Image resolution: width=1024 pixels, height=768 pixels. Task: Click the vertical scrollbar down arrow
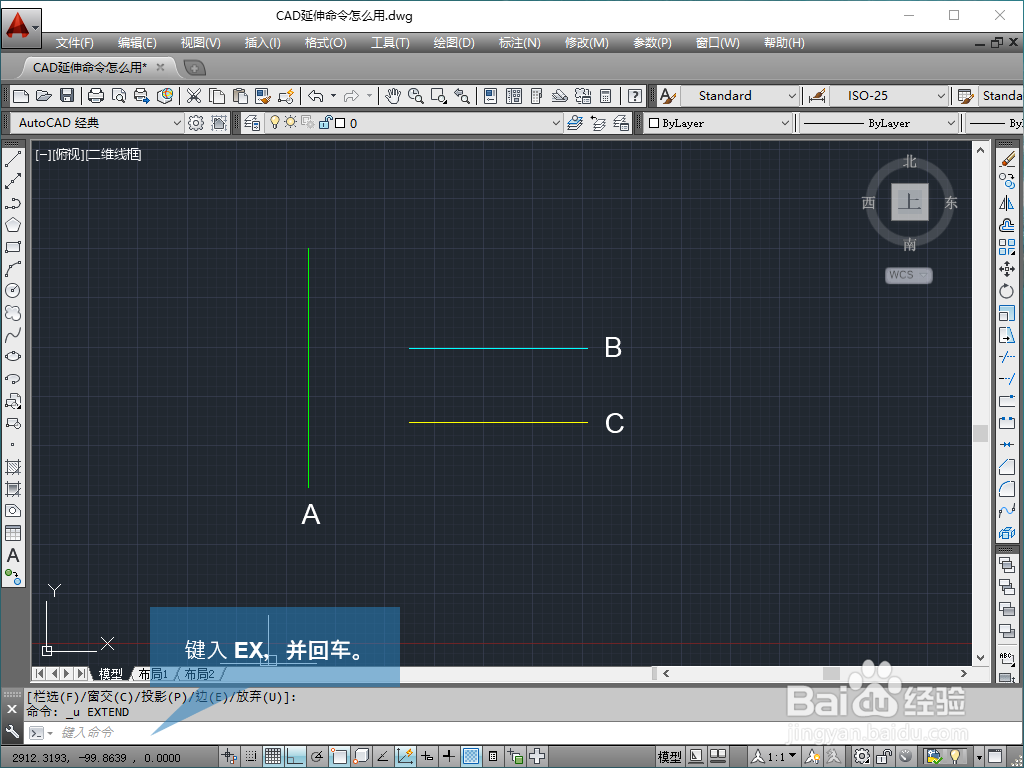tap(980, 657)
